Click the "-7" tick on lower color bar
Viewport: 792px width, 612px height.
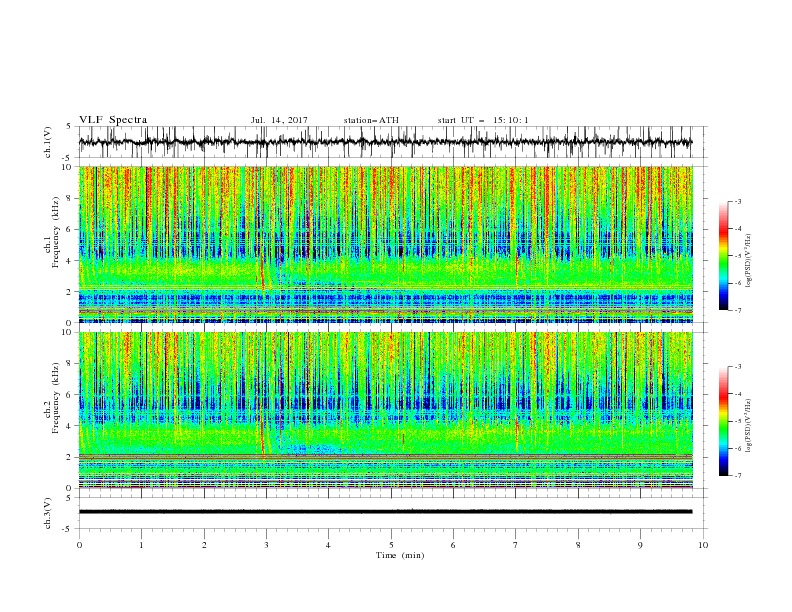pyautogui.click(x=738, y=475)
